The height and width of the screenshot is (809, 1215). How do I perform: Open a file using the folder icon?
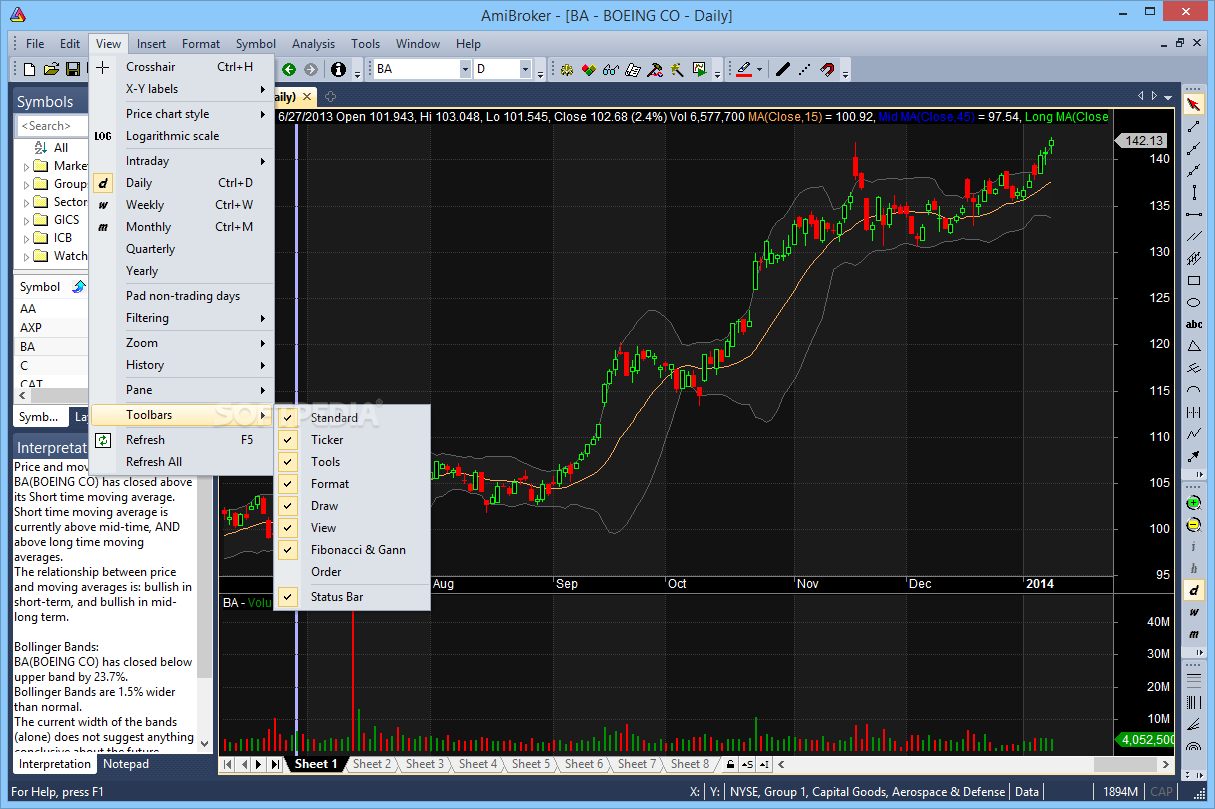click(51, 69)
